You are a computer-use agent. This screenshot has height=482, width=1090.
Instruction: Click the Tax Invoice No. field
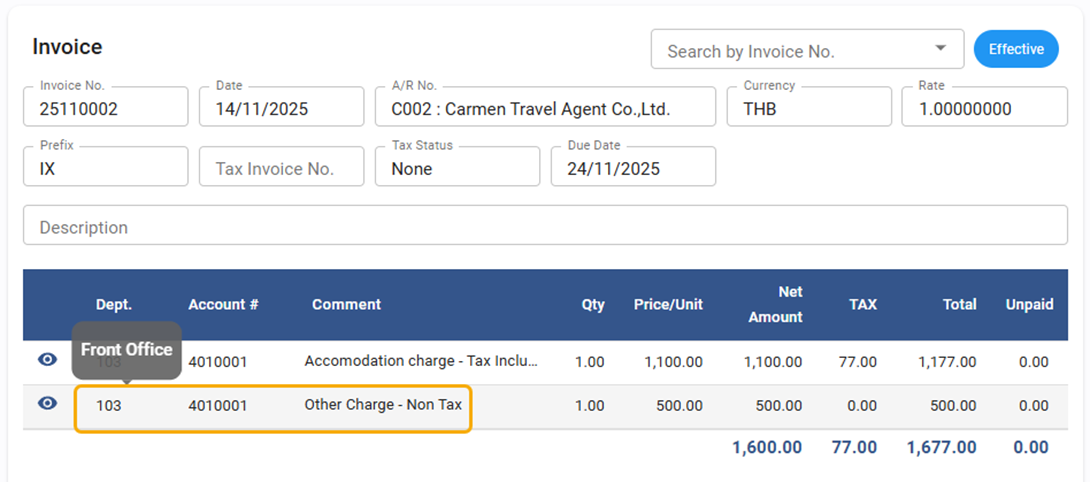tap(281, 168)
